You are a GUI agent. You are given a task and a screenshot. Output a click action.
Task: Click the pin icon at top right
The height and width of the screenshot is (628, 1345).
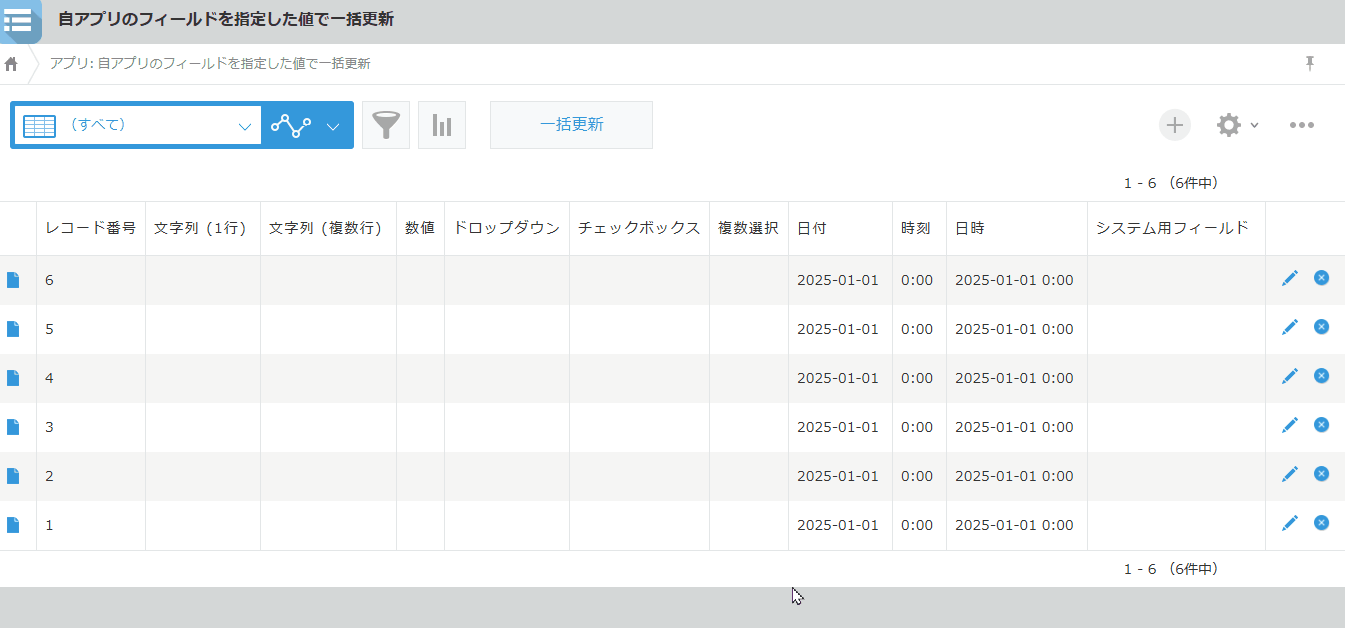pyautogui.click(x=1309, y=63)
